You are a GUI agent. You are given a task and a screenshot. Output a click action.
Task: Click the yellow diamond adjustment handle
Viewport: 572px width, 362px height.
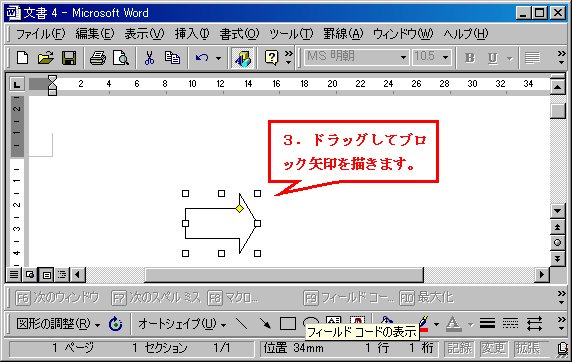239,208
